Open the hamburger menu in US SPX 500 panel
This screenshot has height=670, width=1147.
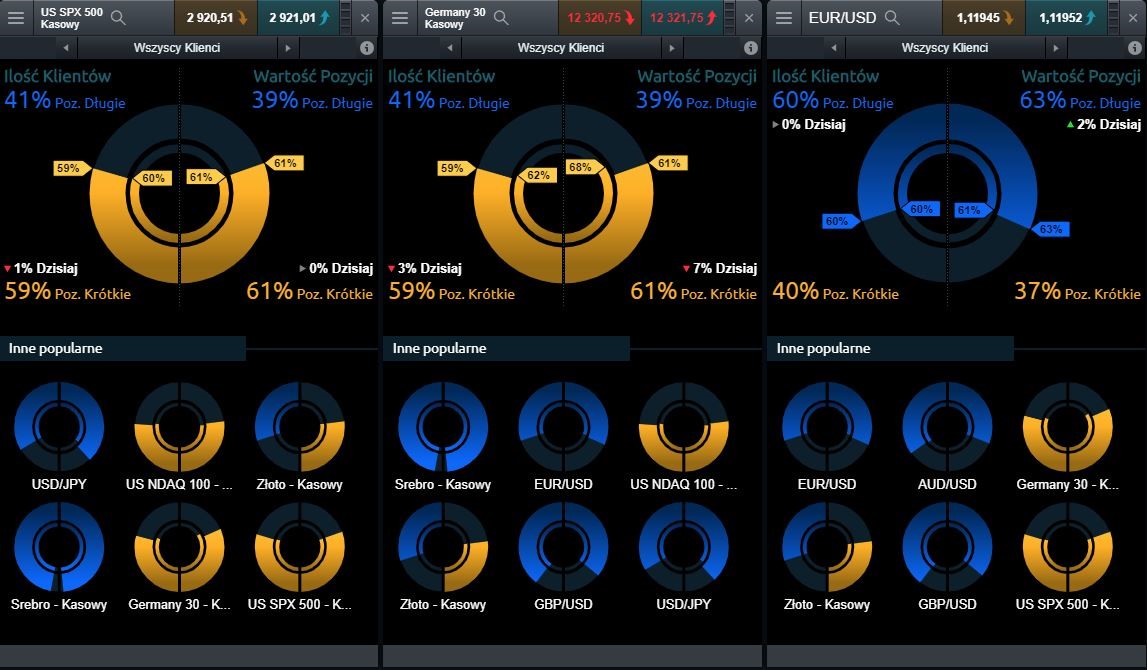pos(17,18)
